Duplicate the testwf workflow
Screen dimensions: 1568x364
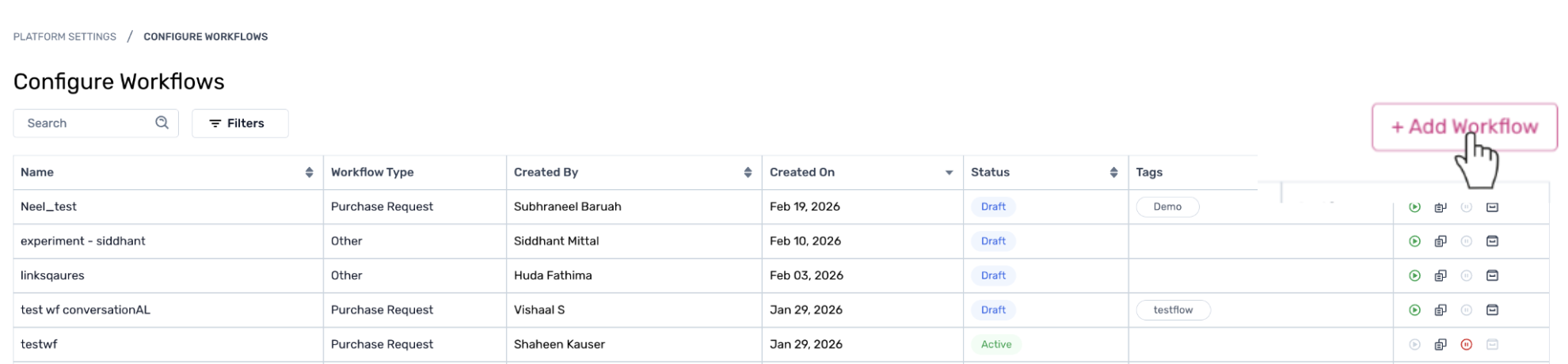1441,344
